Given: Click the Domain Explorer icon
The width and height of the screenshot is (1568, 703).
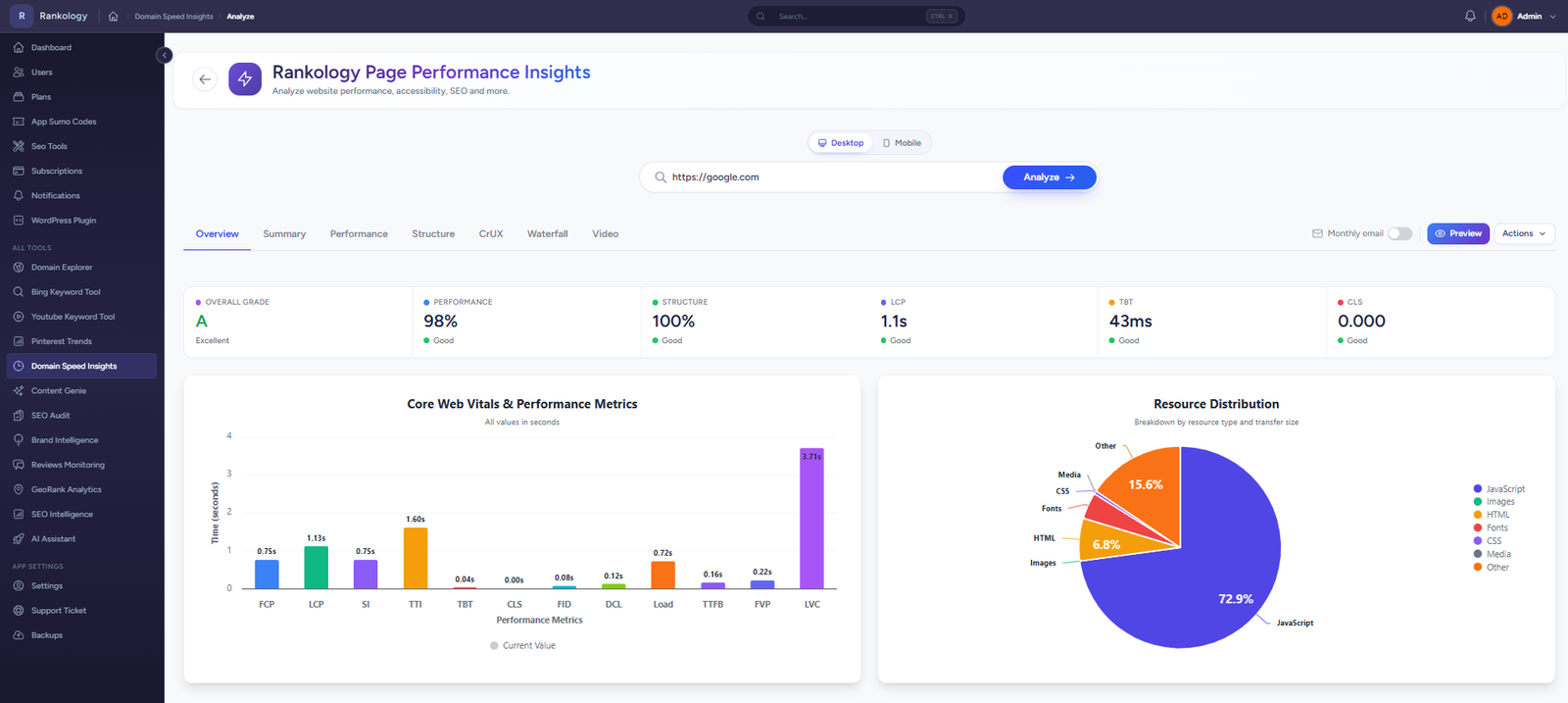Looking at the screenshot, I should click(19, 267).
